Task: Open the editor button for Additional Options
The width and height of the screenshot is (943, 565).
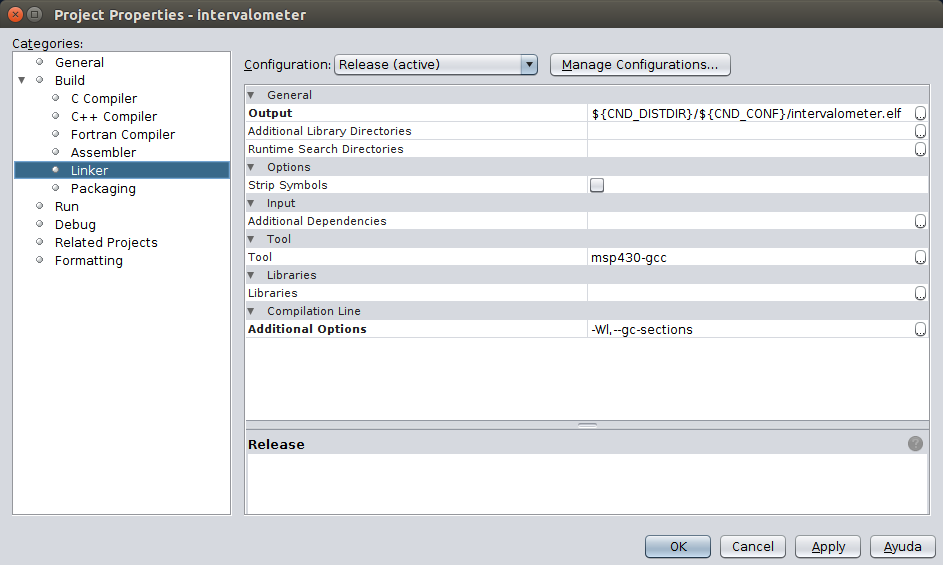Action: click(920, 330)
